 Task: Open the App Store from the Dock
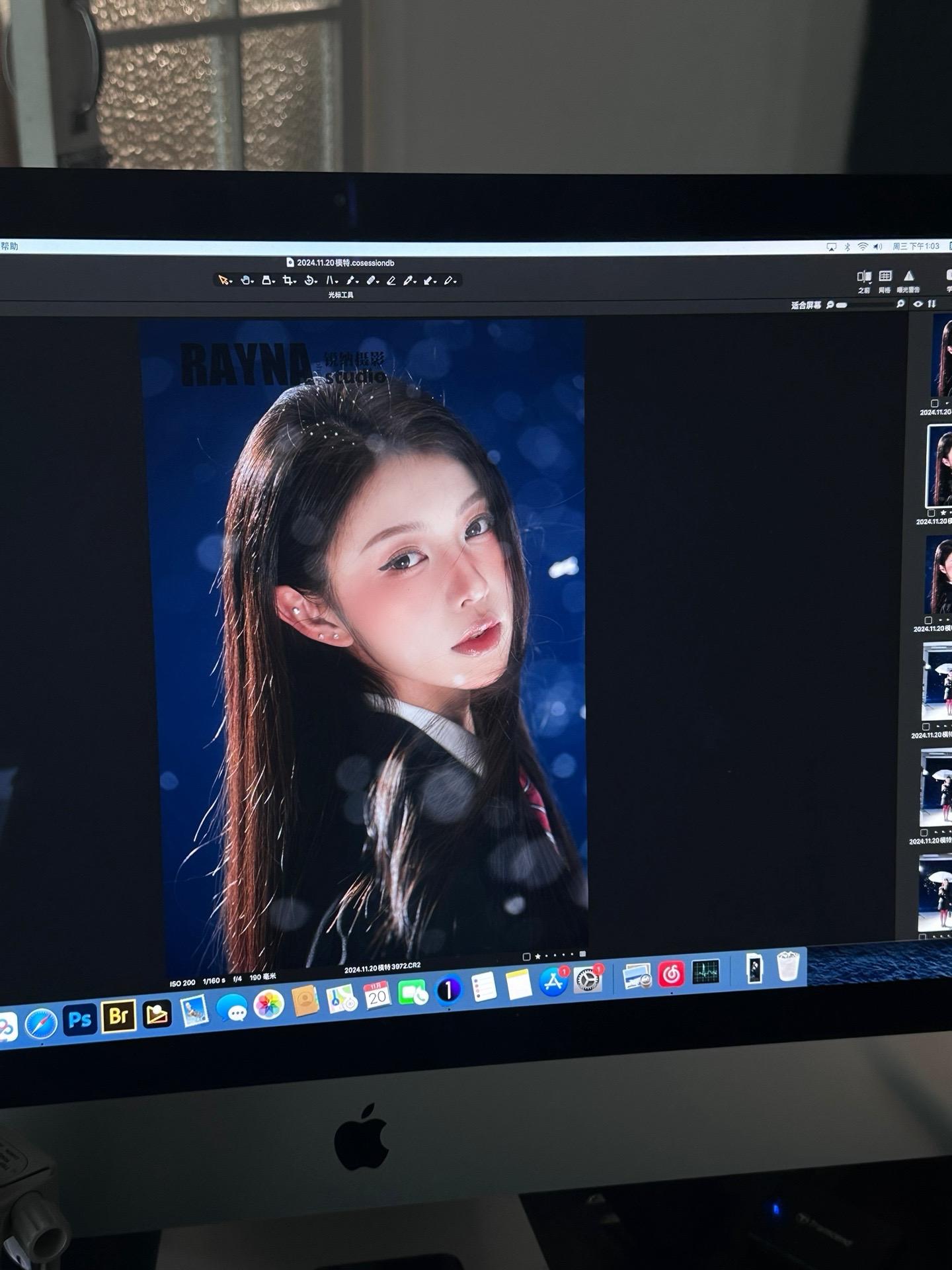553,982
